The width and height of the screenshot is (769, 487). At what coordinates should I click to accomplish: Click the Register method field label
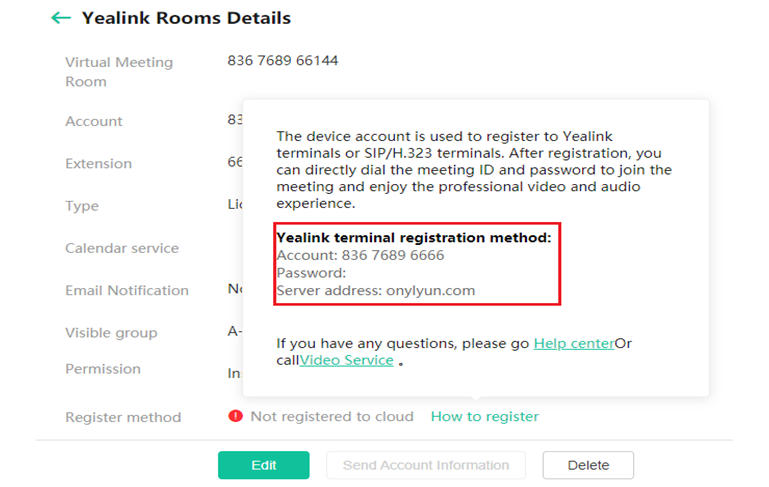123,417
